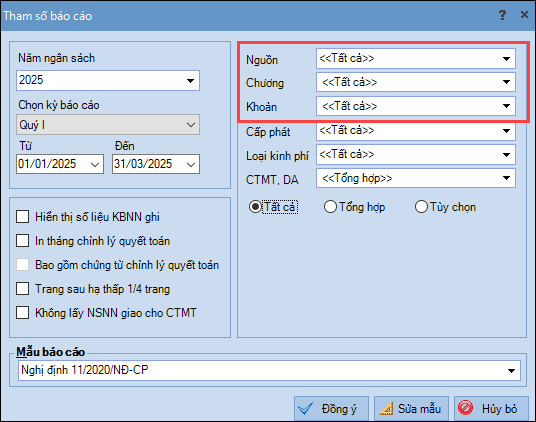Click the help question mark icon
This screenshot has height=422, width=536.
click(x=502, y=15)
